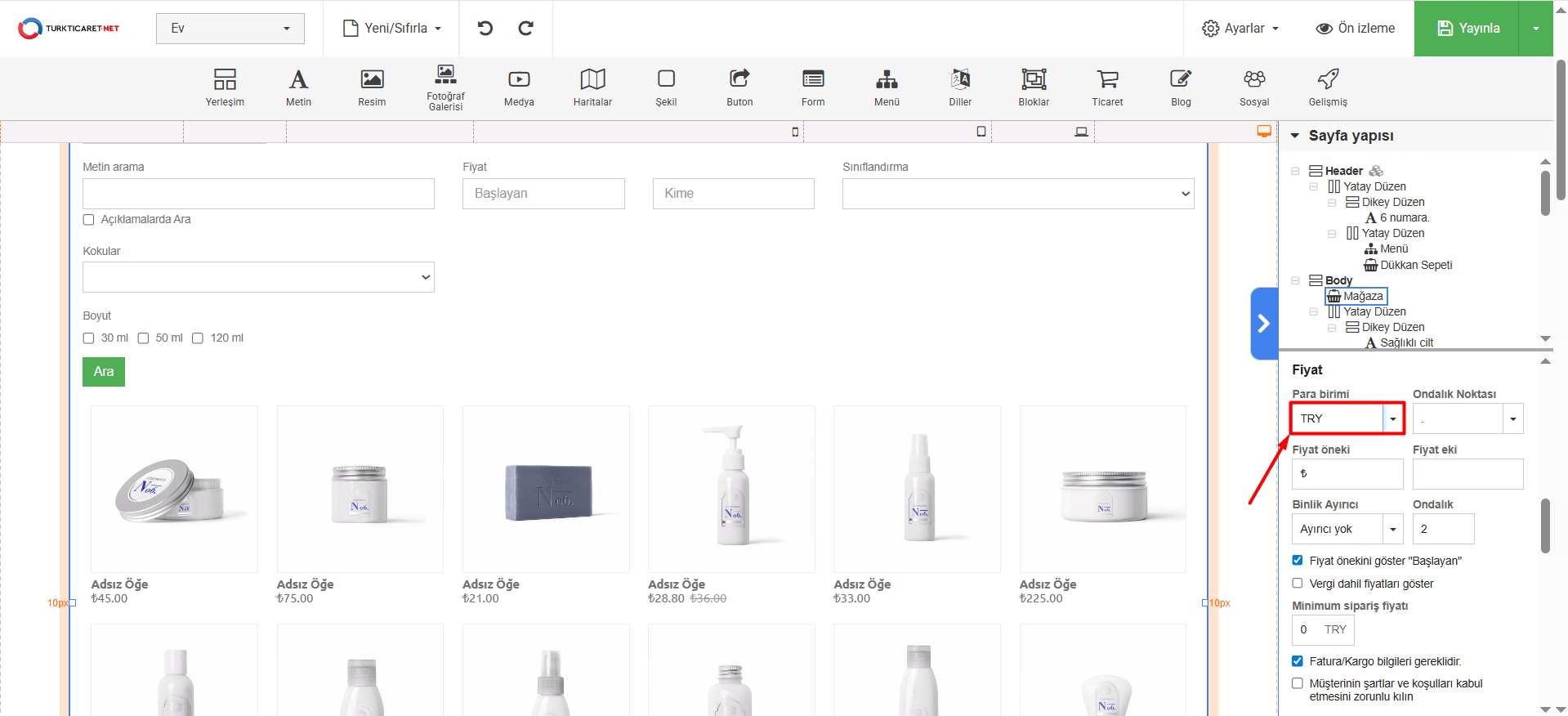1568x716 pixels.
Task: Open the Yeni/Sıfırla menu
Action: coord(392,29)
